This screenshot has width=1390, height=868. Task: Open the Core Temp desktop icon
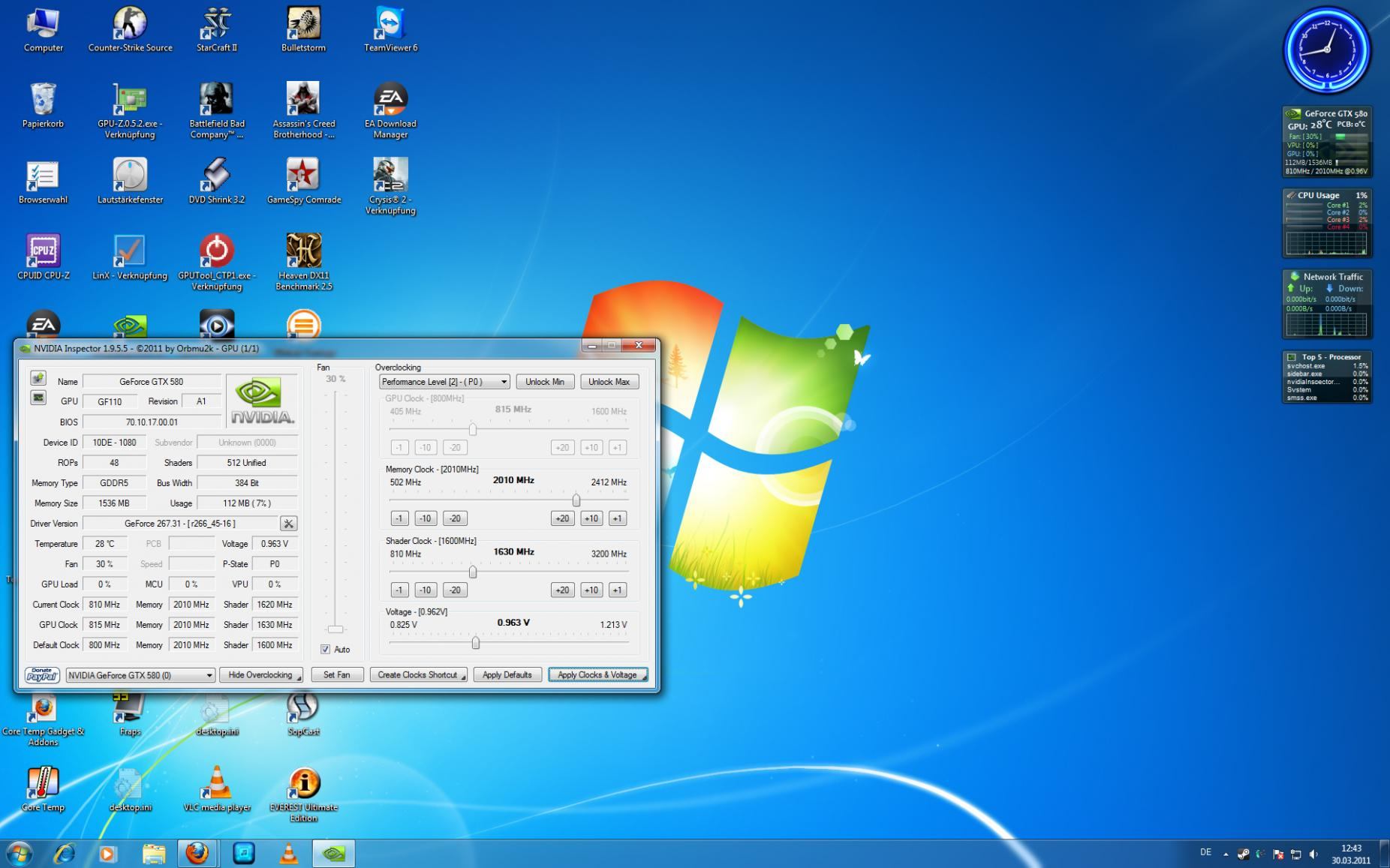pos(43,789)
